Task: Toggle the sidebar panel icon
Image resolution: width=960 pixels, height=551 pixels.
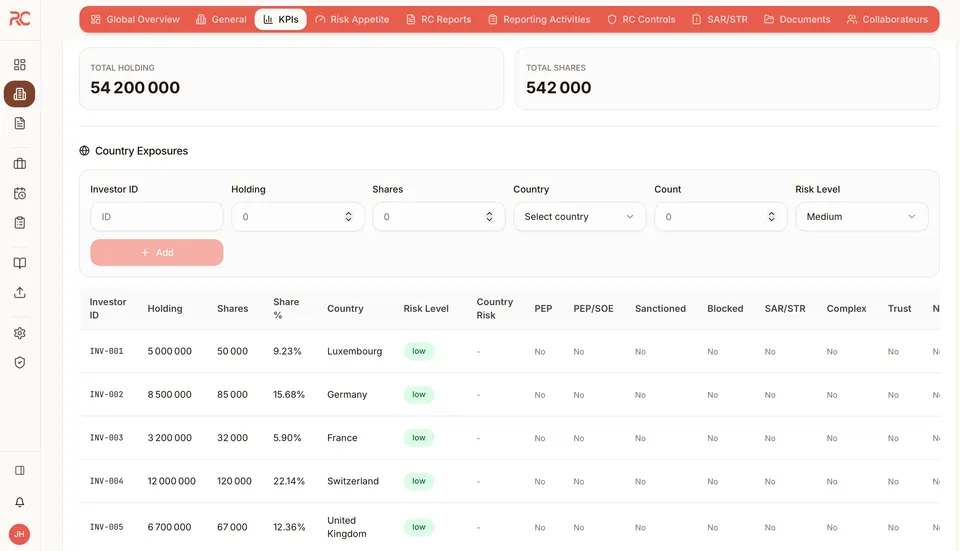Action: (x=20, y=470)
